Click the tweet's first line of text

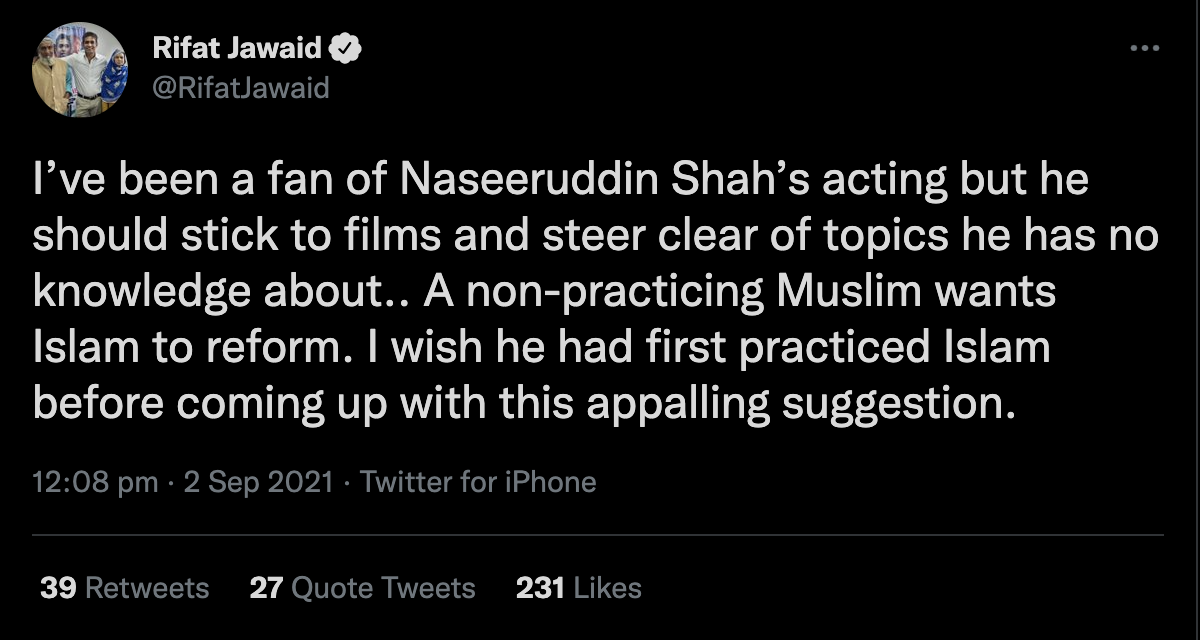tap(560, 185)
